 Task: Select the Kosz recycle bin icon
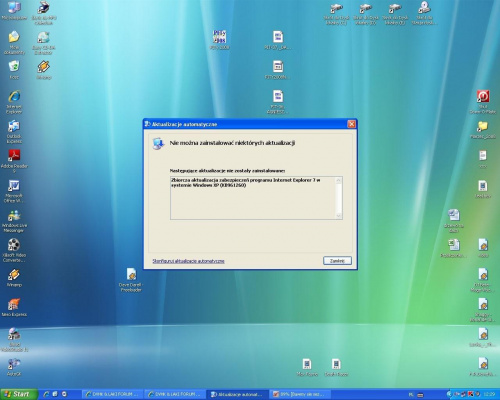point(14,70)
